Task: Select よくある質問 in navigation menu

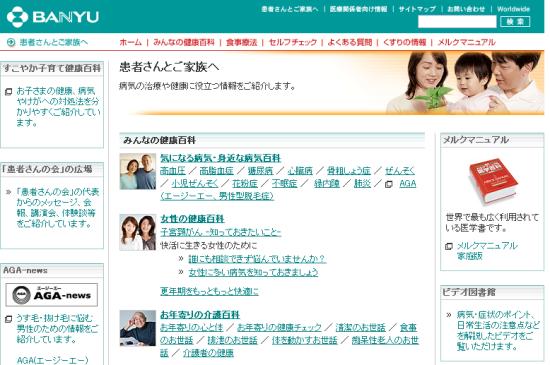Action: [x=349, y=42]
